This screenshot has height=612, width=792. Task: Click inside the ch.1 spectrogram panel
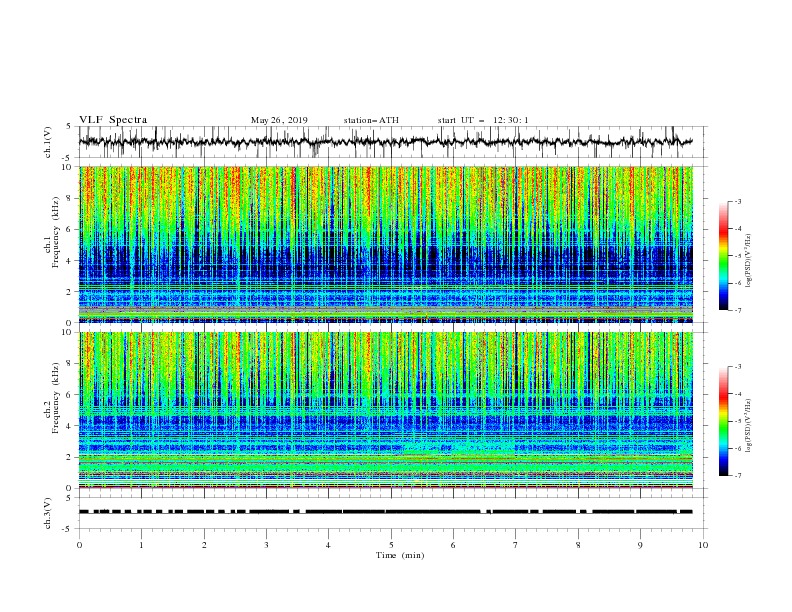coord(385,244)
